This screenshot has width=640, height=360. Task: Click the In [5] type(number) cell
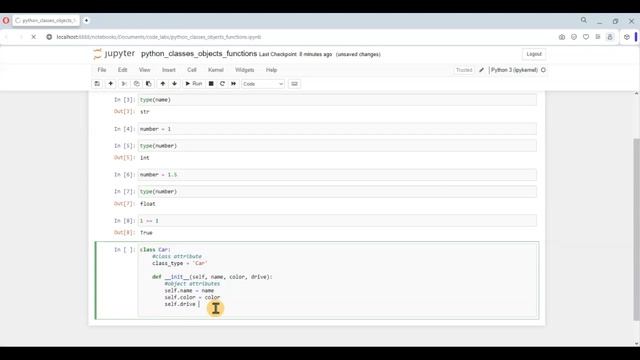337,146
